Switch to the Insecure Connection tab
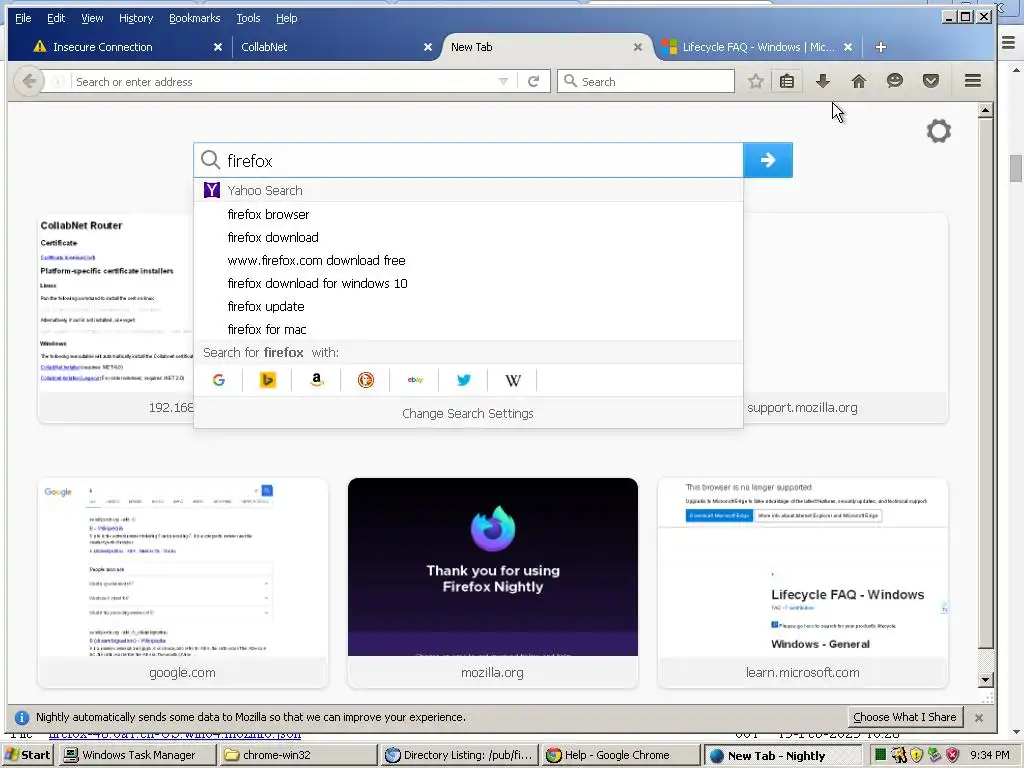The height and width of the screenshot is (768, 1024). click(119, 47)
